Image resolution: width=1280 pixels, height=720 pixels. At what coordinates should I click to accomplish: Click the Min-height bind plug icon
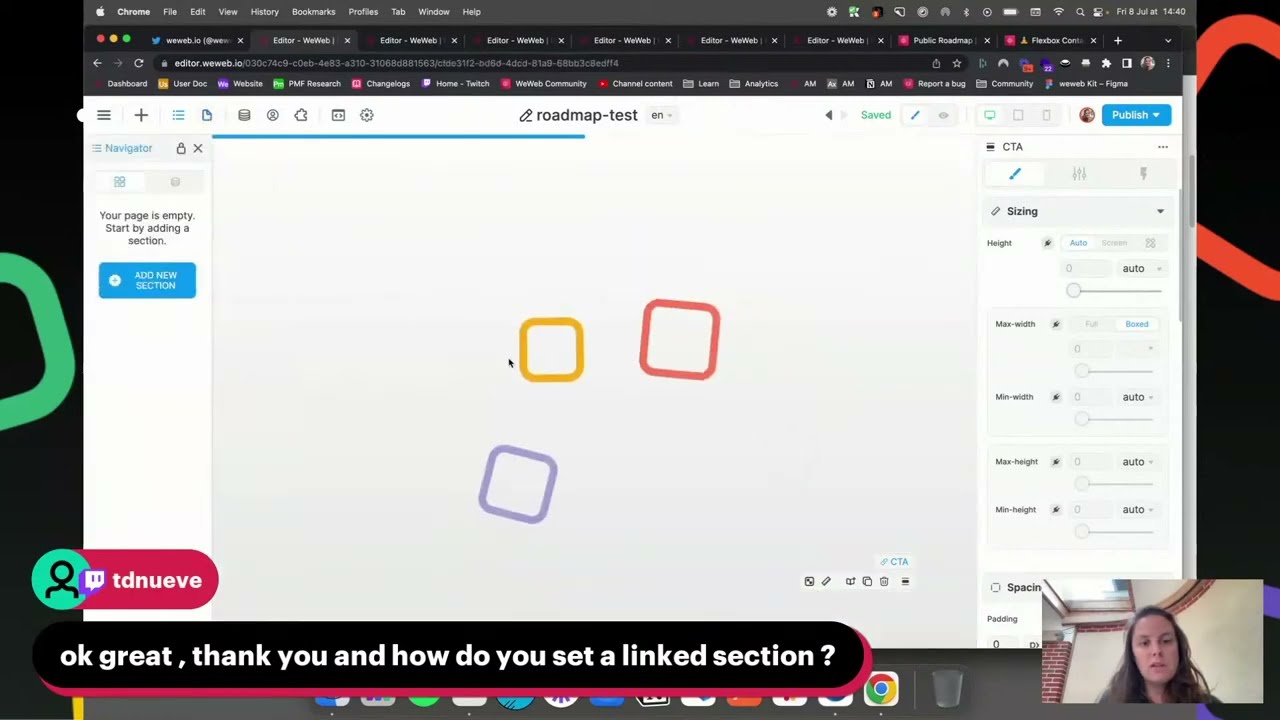click(x=1056, y=510)
